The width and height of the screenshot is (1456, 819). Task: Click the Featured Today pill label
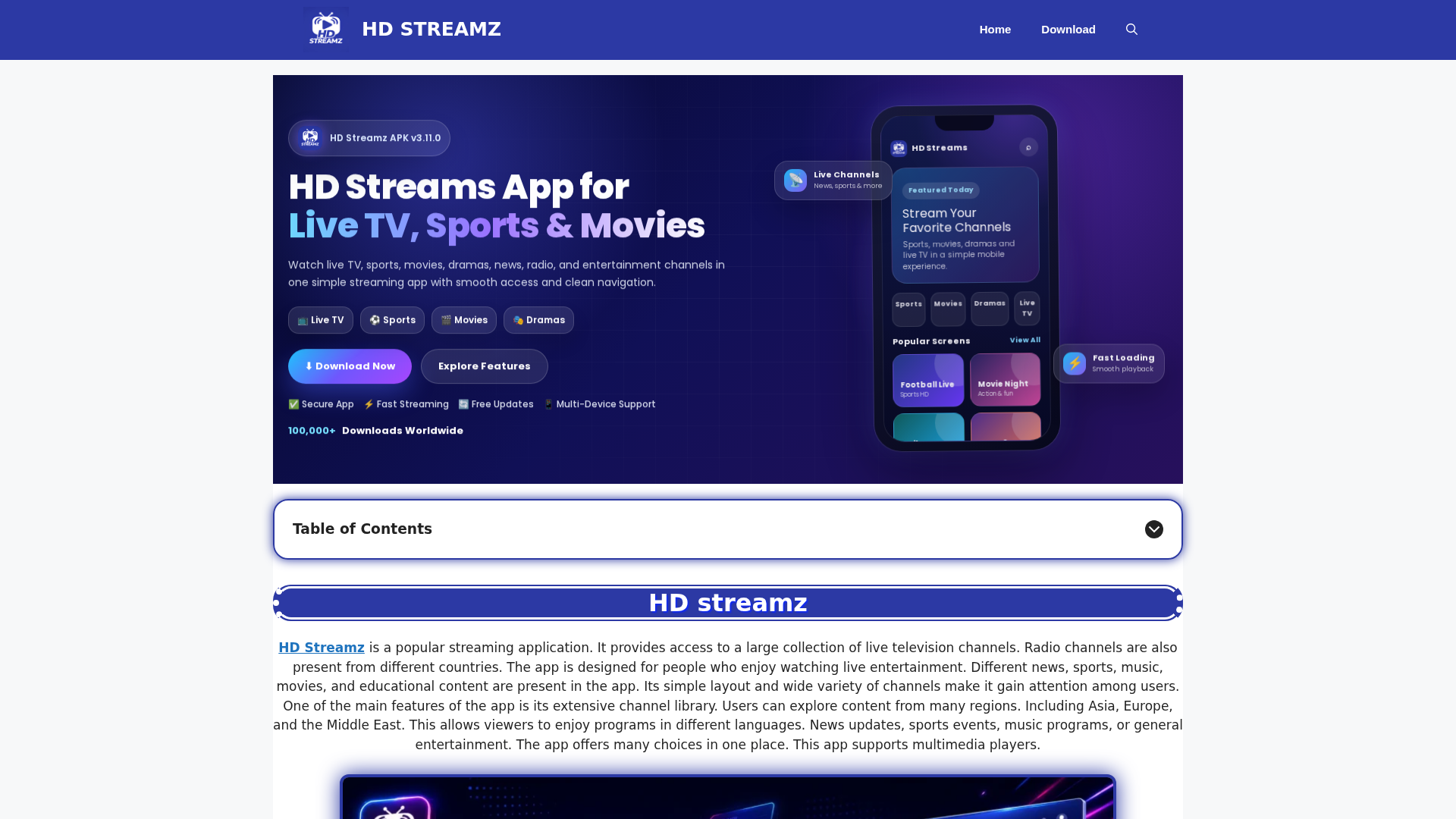click(x=940, y=190)
